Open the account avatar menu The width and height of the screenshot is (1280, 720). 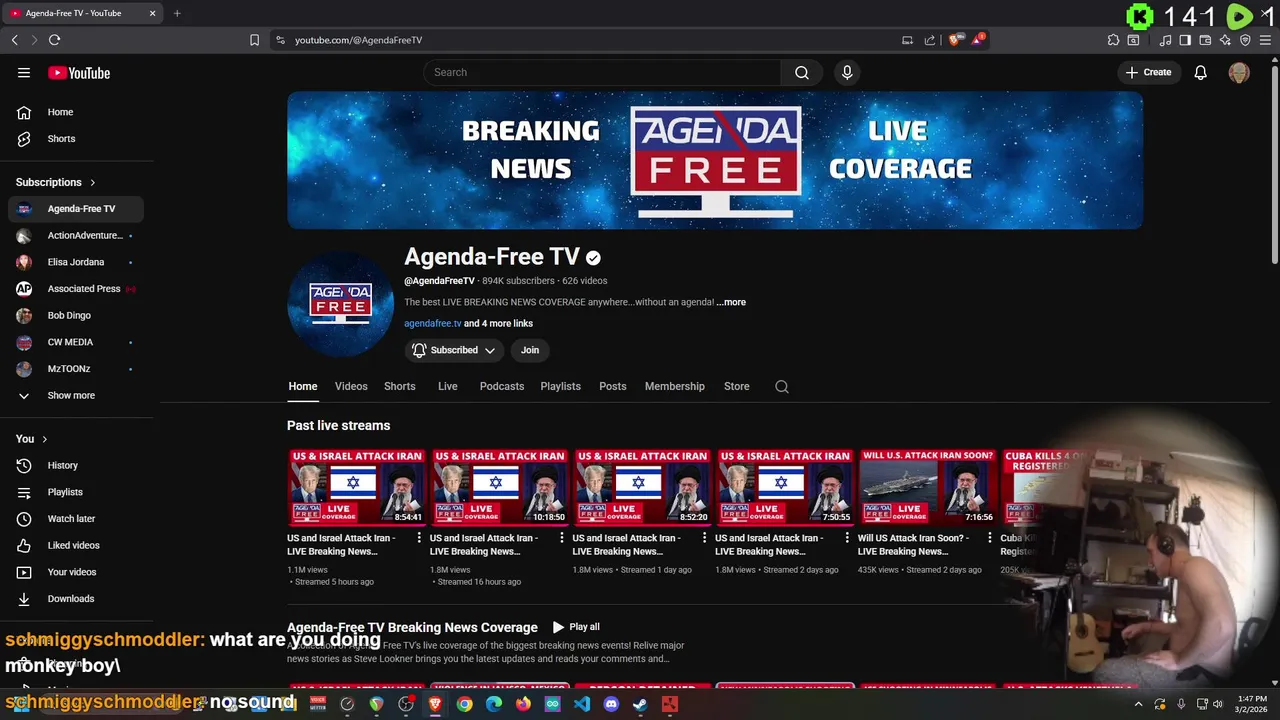pyautogui.click(x=1239, y=72)
